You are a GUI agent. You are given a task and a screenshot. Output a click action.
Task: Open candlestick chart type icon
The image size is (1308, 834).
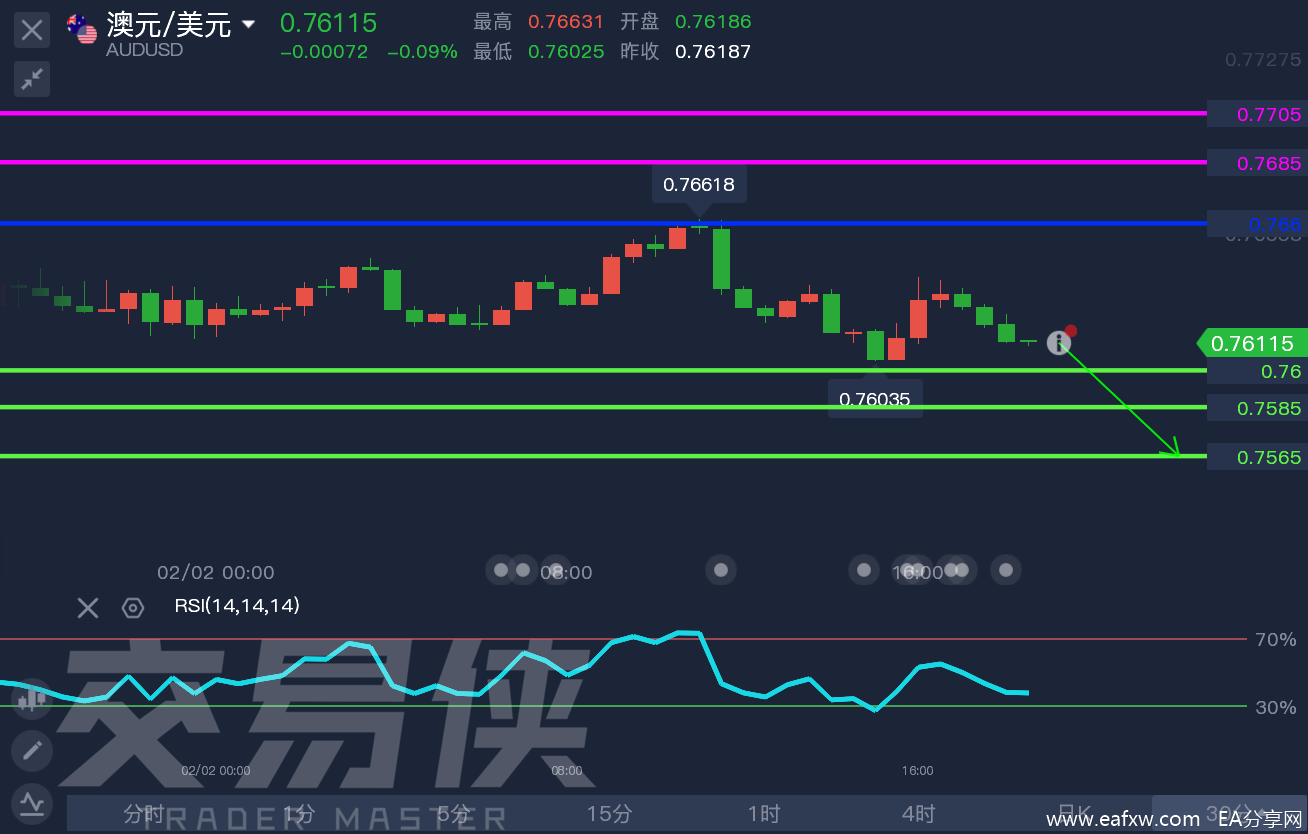coord(32,698)
